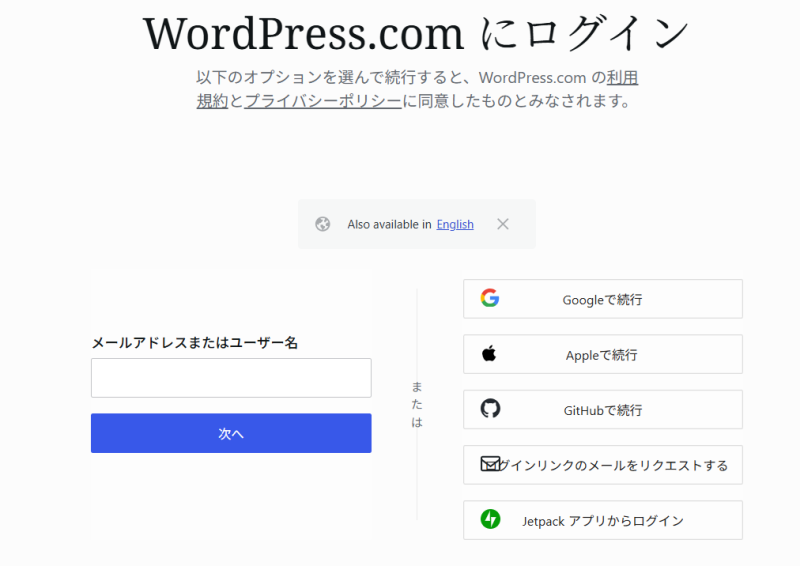This screenshot has height=566, width=800.
Task: Click the GitHub octocat icon
Action: point(490,408)
